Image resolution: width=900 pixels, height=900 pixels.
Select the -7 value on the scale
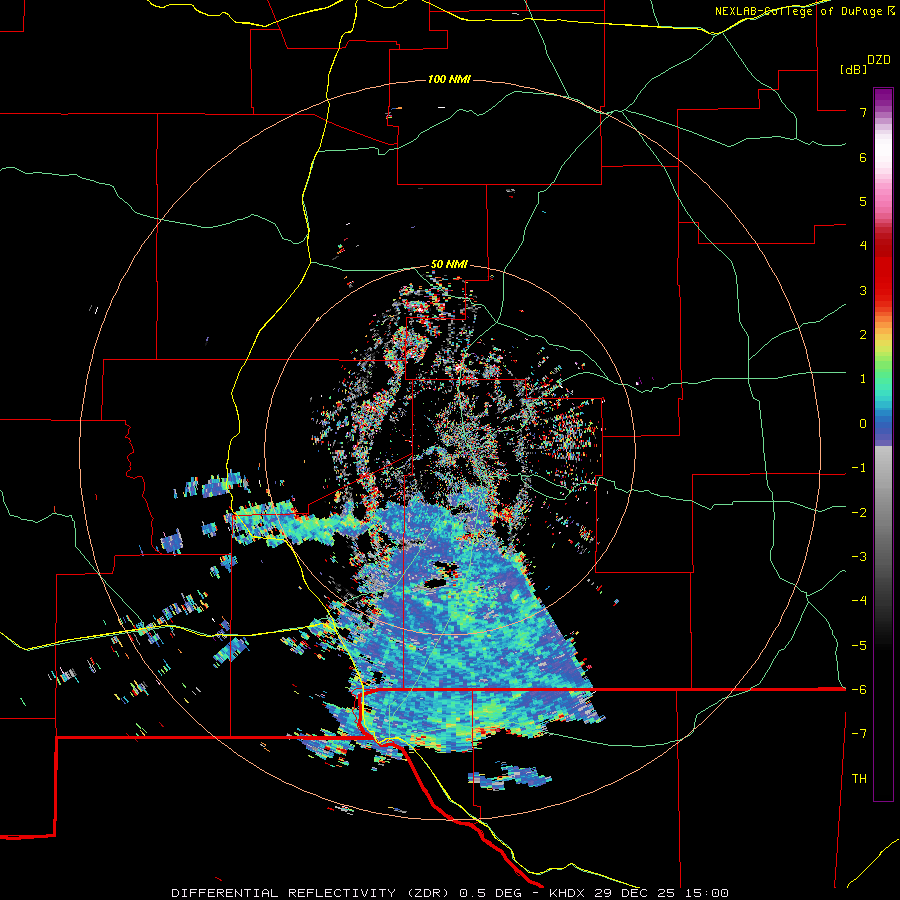point(859,734)
